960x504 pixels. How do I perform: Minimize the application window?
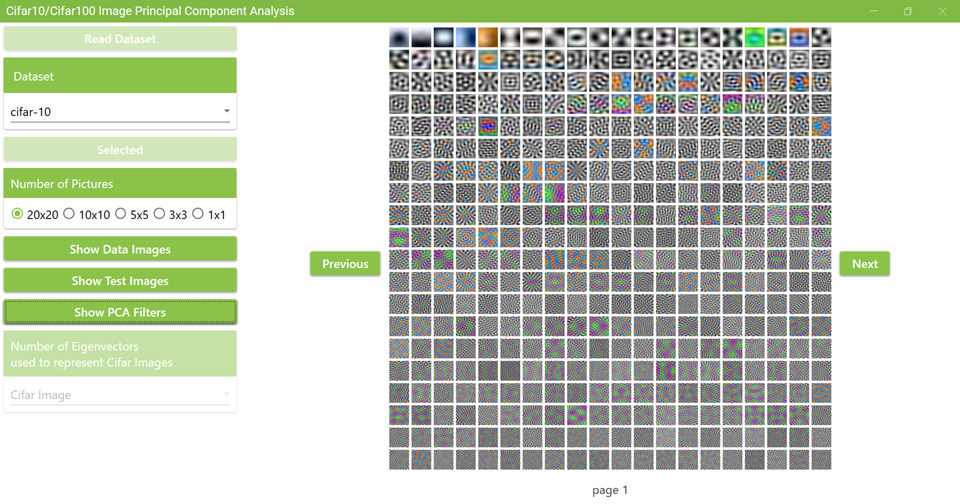[x=874, y=11]
